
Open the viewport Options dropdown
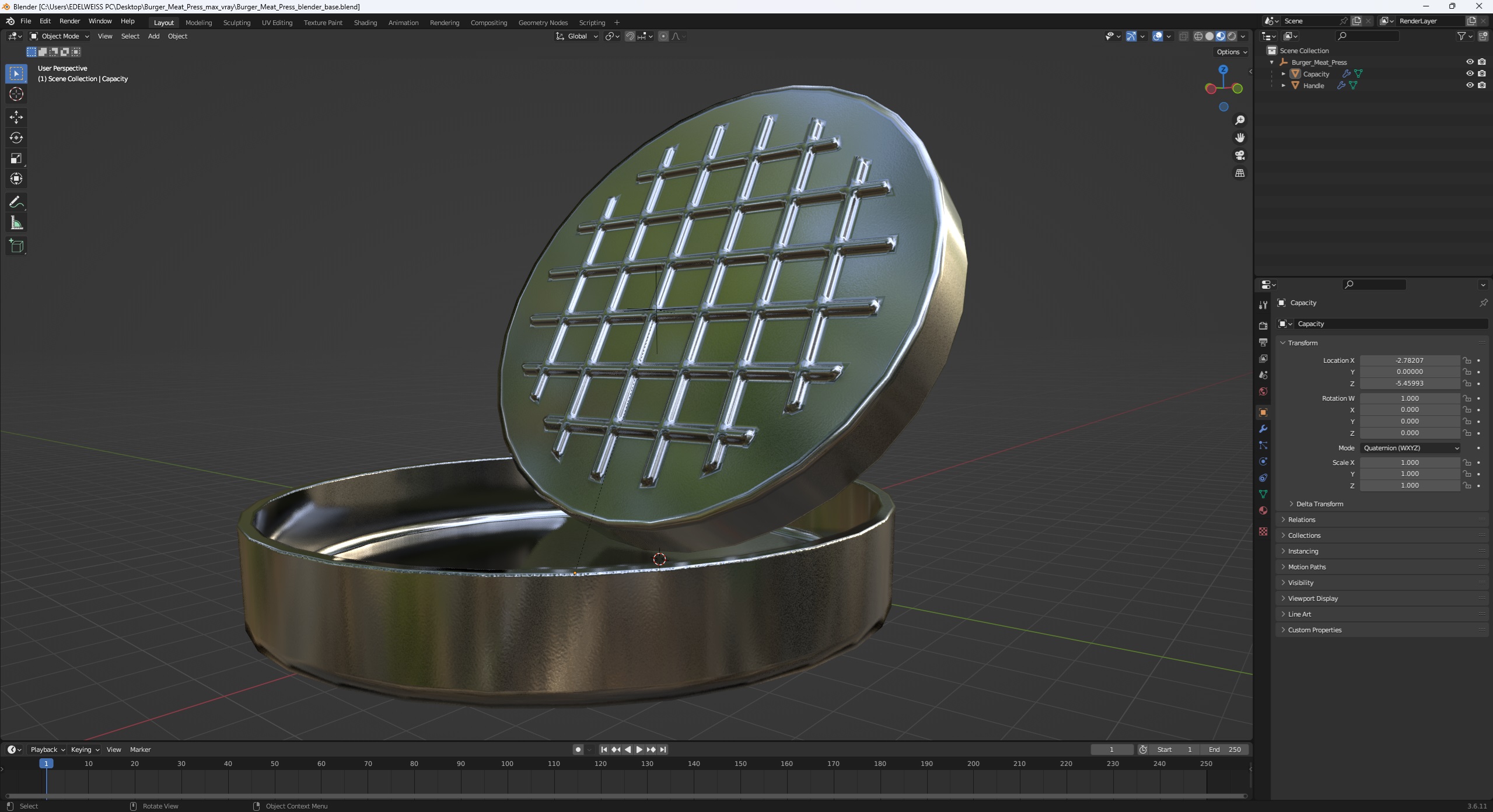(x=1232, y=52)
